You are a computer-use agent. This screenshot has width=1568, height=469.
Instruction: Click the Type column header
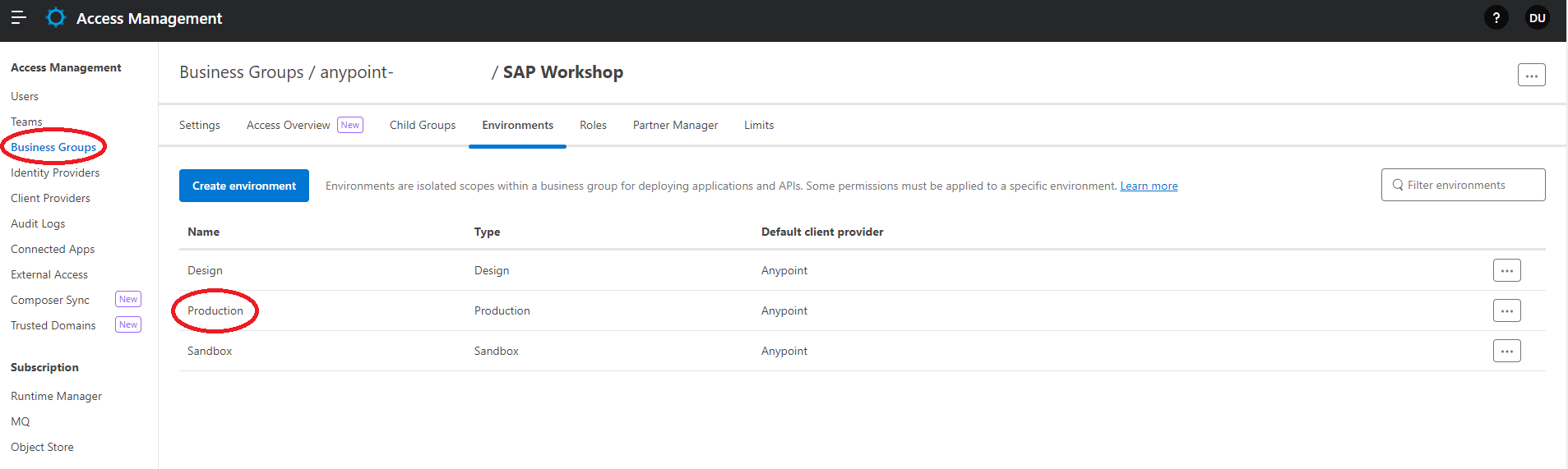[487, 232]
